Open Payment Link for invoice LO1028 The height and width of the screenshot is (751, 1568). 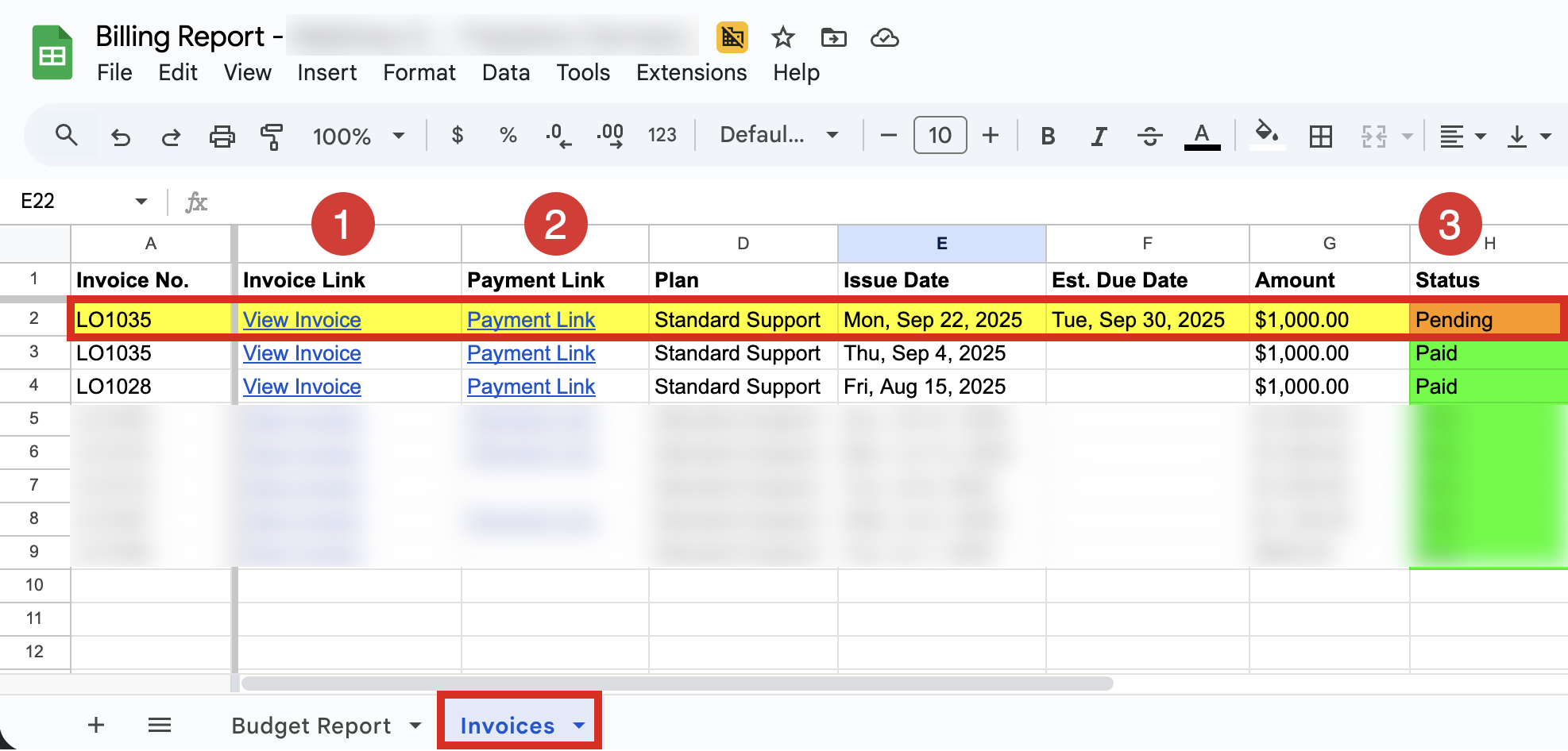pos(531,387)
